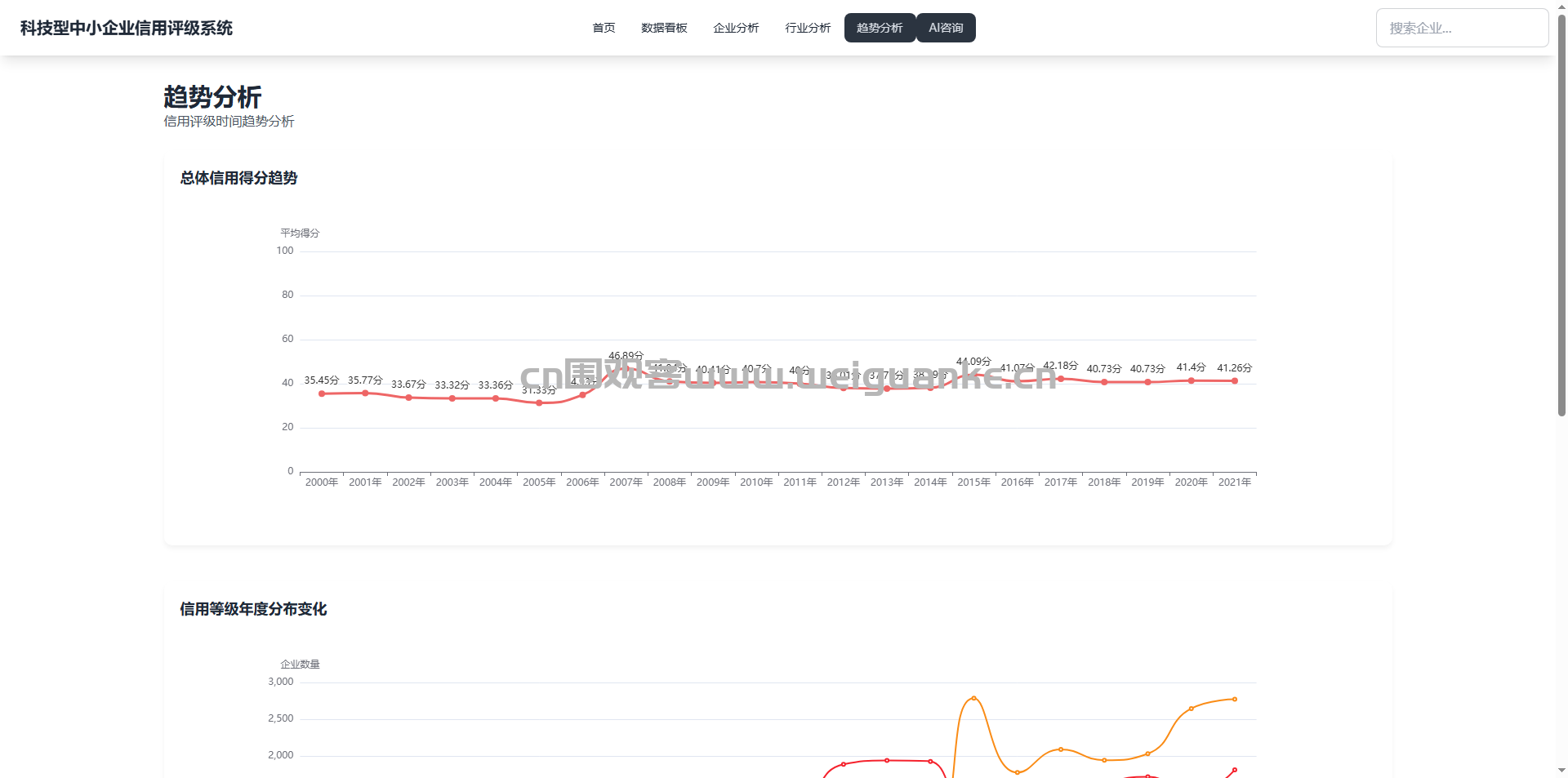Click the 2000年 data point at 35.45分

pos(322,393)
